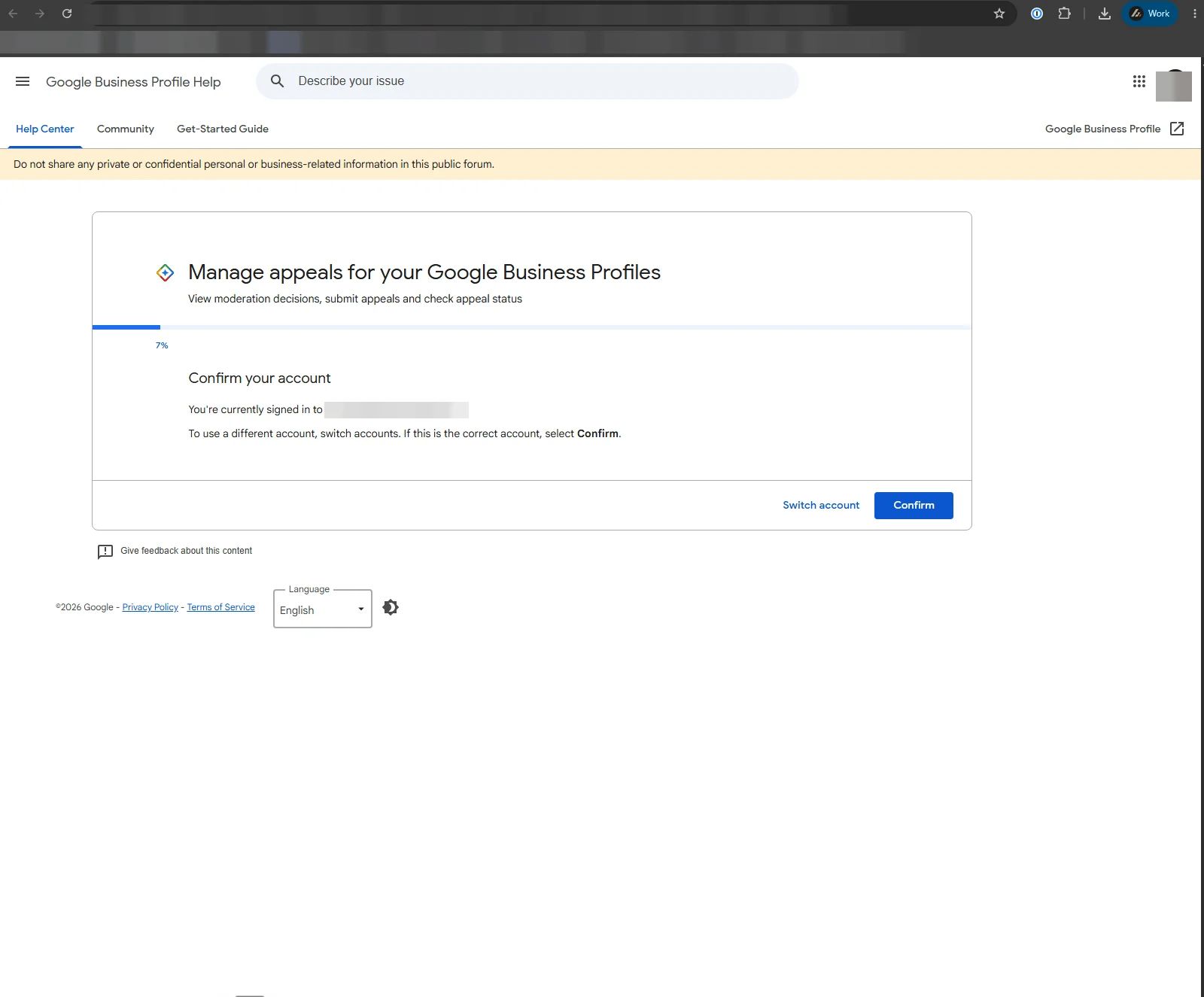The height and width of the screenshot is (997, 1204).
Task: Click the Describe your issue search field
Action: click(x=527, y=81)
